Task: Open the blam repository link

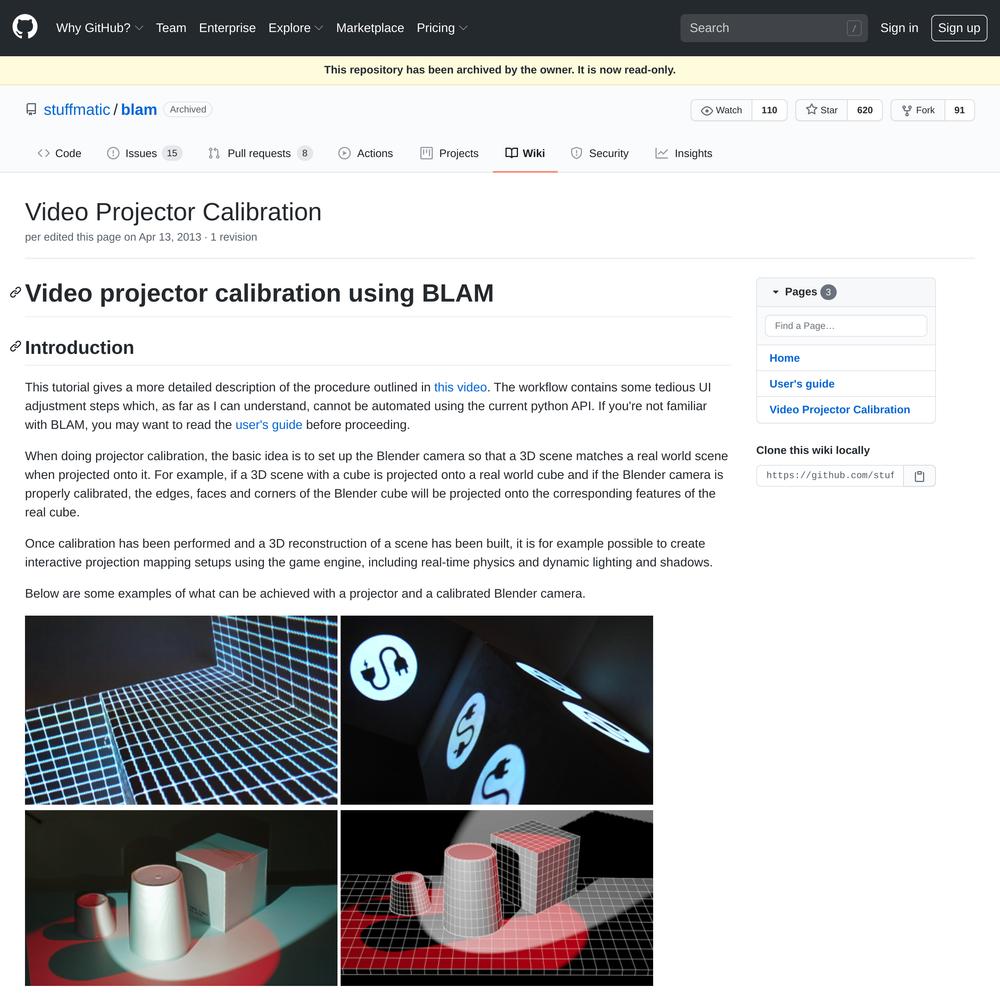Action: point(139,110)
